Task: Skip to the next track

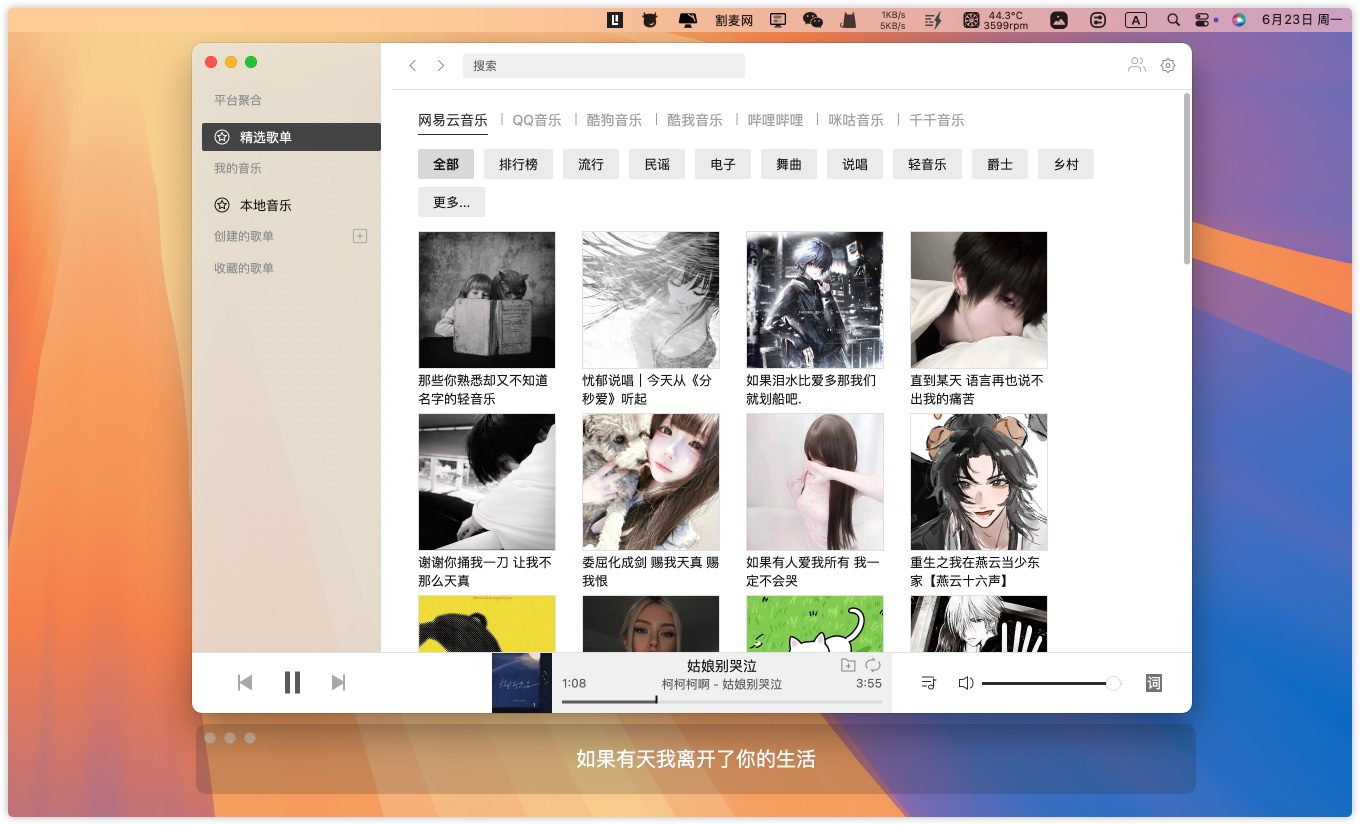Action: tap(338, 683)
